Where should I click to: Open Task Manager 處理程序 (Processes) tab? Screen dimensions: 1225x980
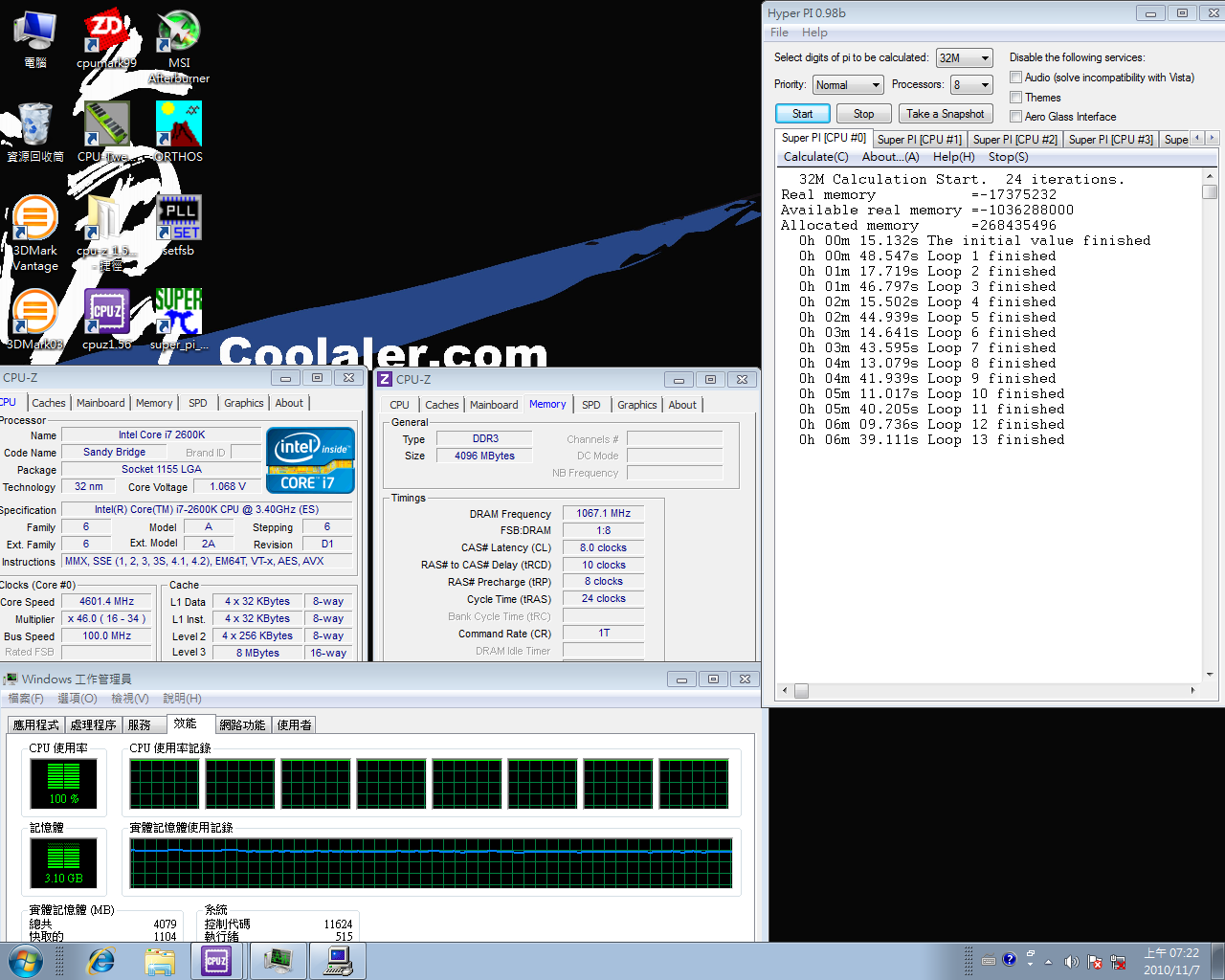tap(93, 725)
